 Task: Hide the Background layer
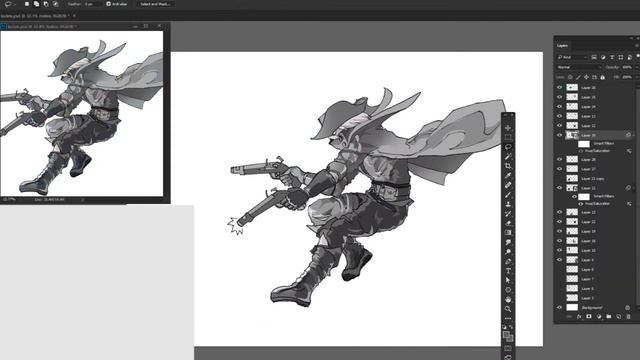click(x=559, y=307)
